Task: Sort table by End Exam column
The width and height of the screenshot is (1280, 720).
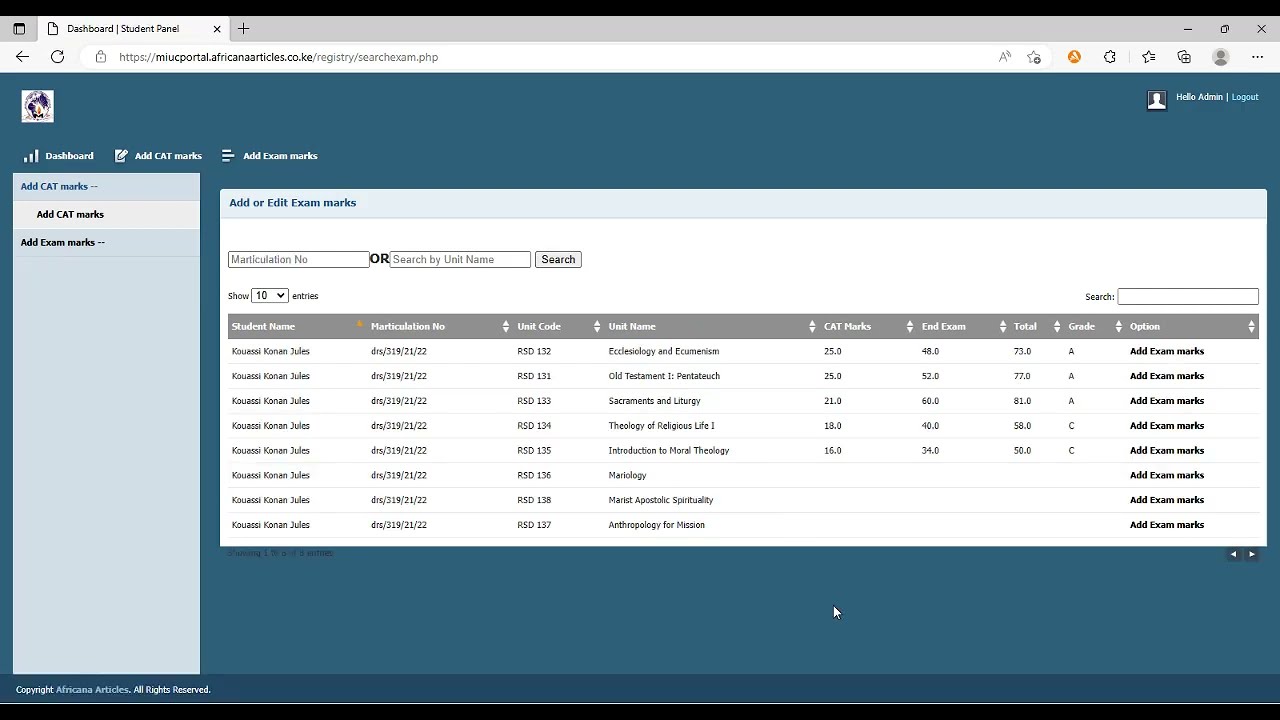Action: pos(964,326)
